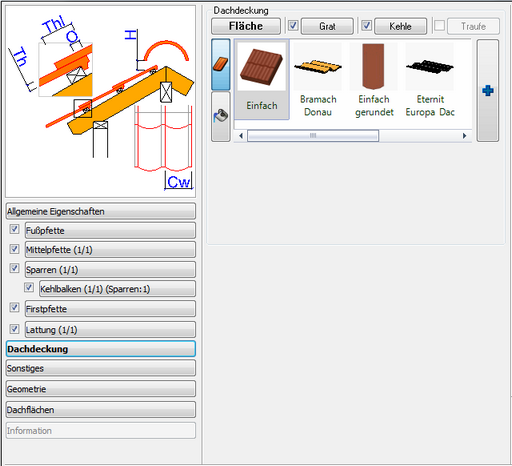Select the roof tile tab icon
This screenshot has width=512, height=466.
[220, 64]
